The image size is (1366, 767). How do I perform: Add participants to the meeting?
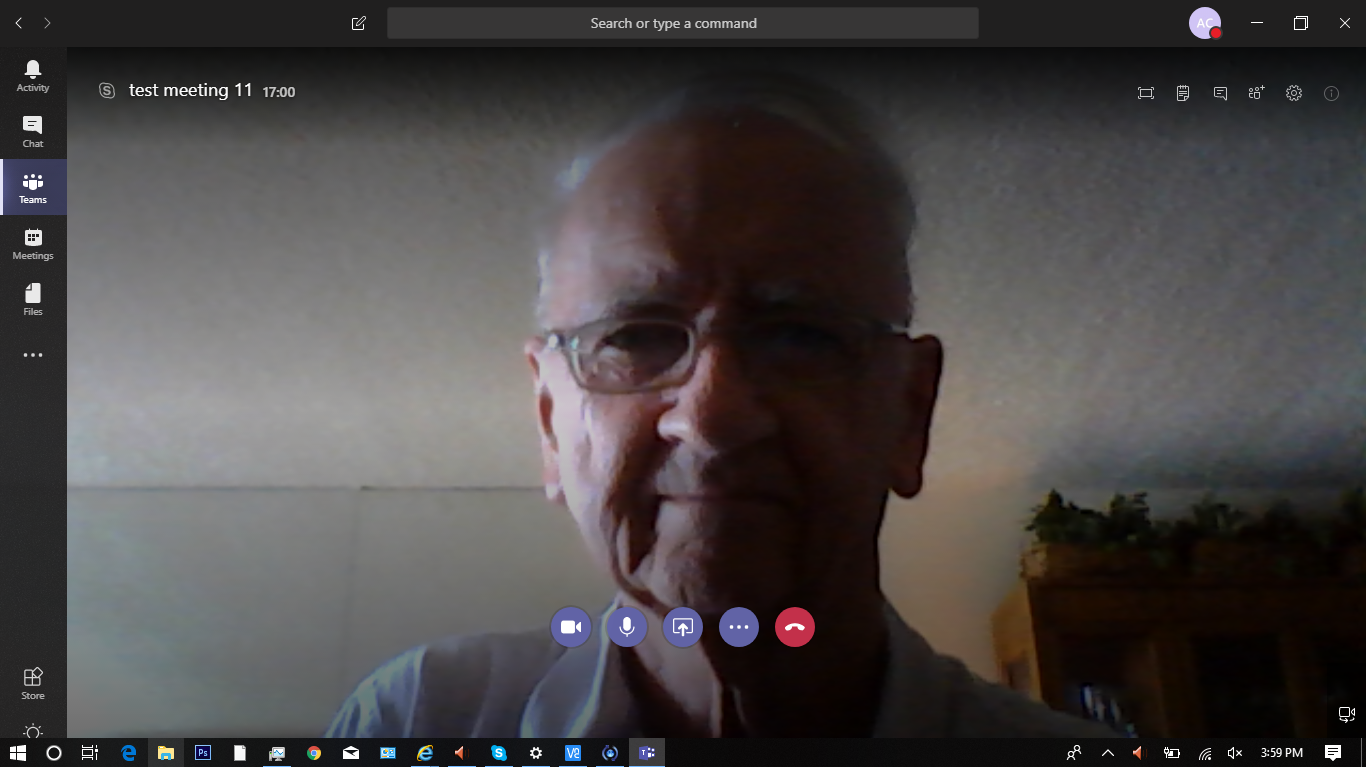[1257, 93]
